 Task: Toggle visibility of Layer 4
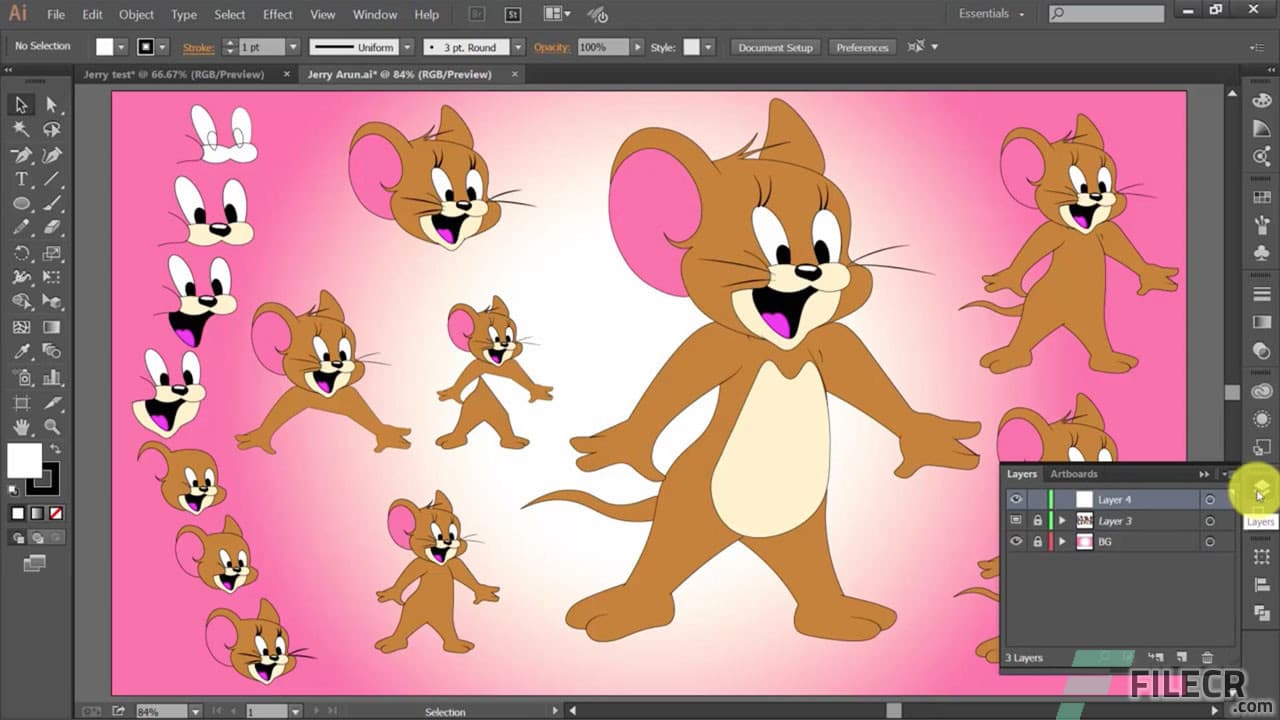click(1016, 498)
